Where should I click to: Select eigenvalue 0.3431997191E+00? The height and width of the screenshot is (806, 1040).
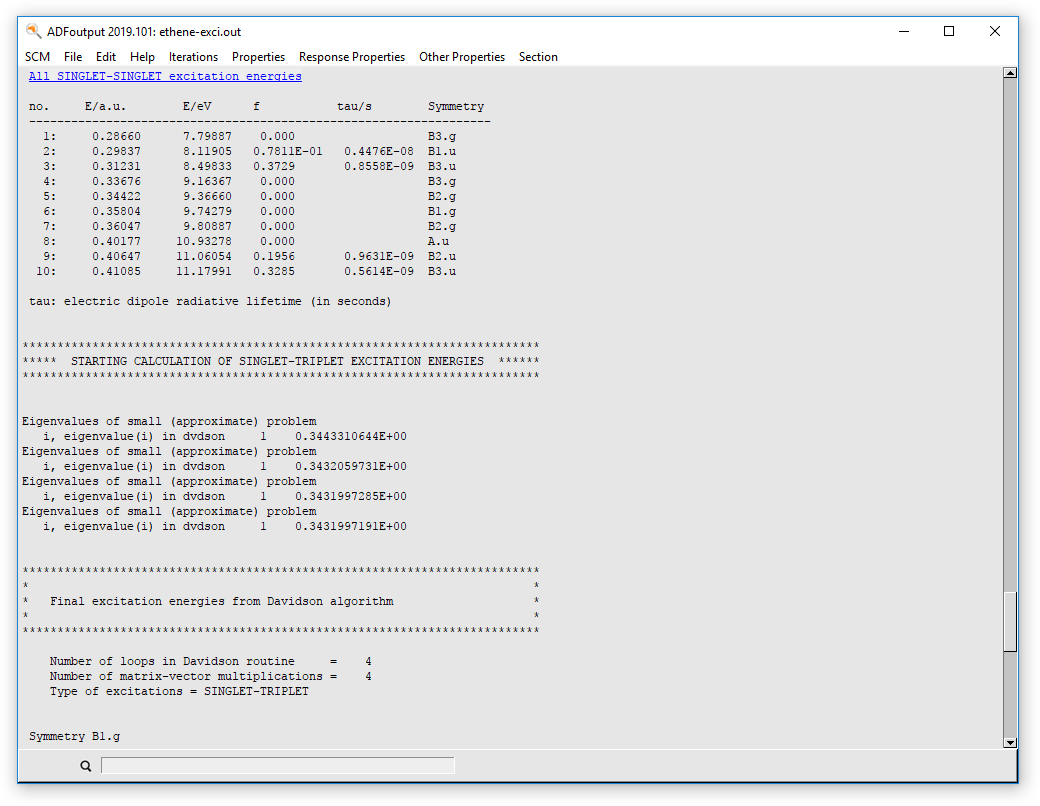tap(351, 526)
